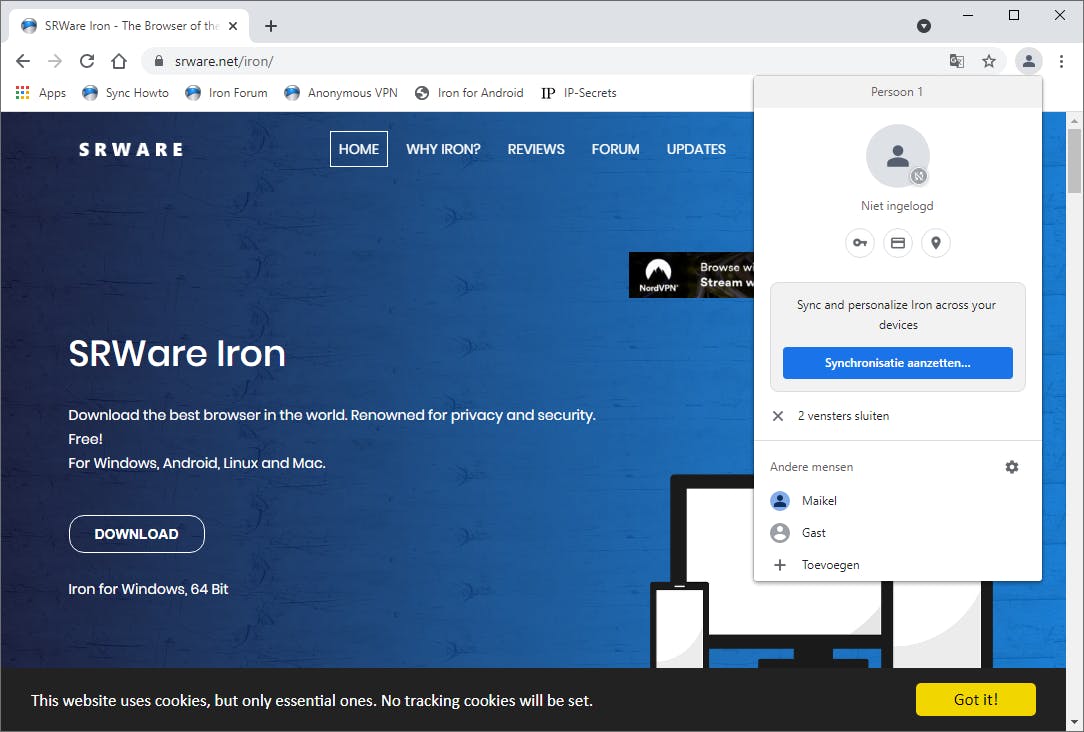The image size is (1084, 732).
Task: Close the SRWare Iron tab
Action: pyautogui.click(x=233, y=26)
